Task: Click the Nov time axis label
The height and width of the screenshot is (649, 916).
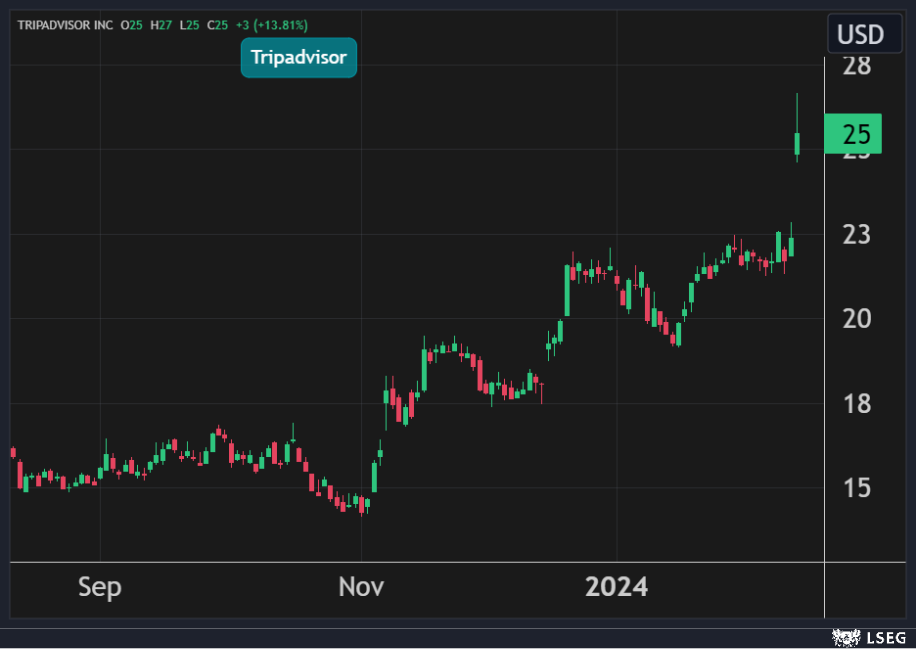Action: click(x=361, y=587)
